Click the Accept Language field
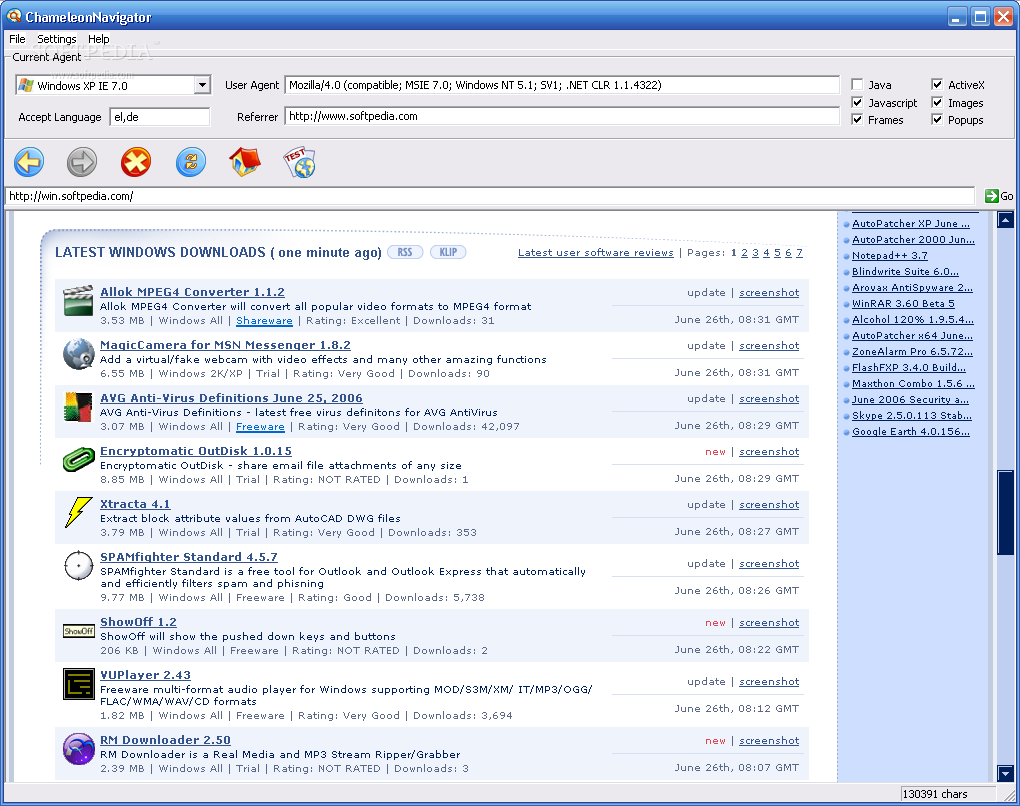This screenshot has width=1020, height=806. pyautogui.click(x=160, y=117)
